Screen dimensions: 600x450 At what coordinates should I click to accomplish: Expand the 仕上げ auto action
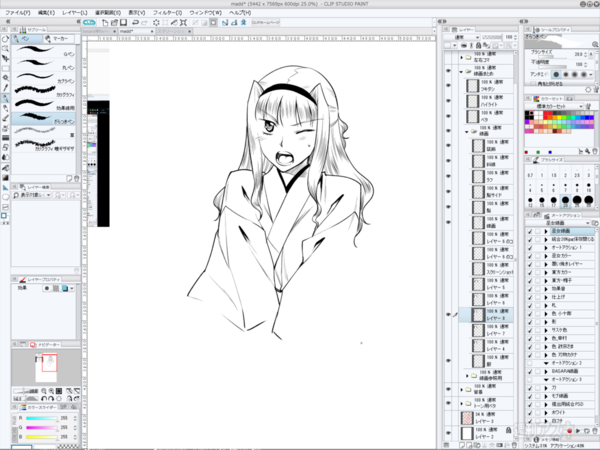point(546,297)
